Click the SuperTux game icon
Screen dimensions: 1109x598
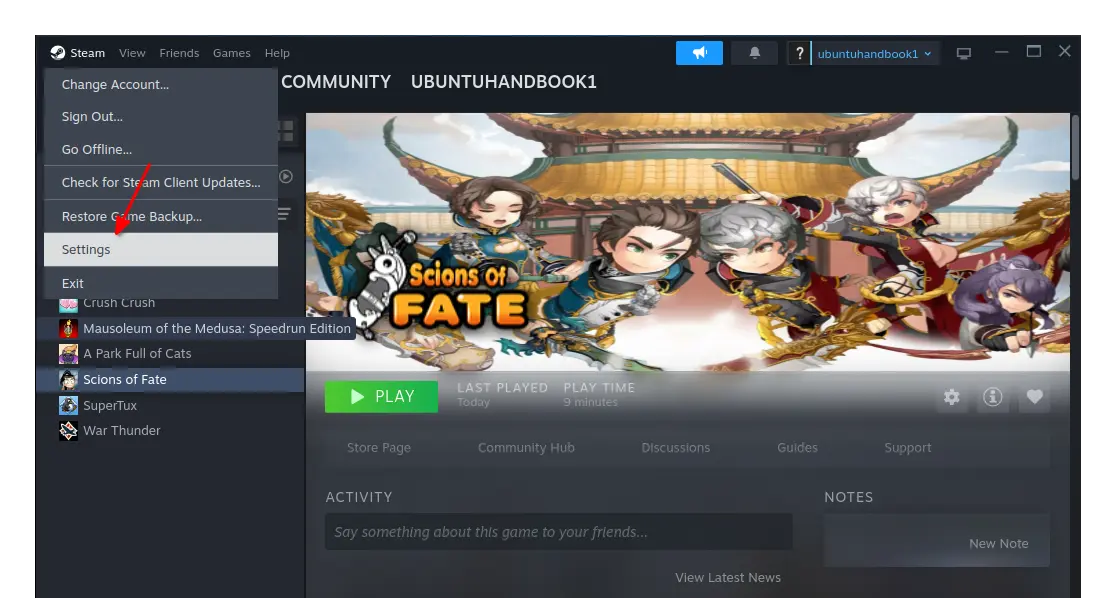click(69, 405)
